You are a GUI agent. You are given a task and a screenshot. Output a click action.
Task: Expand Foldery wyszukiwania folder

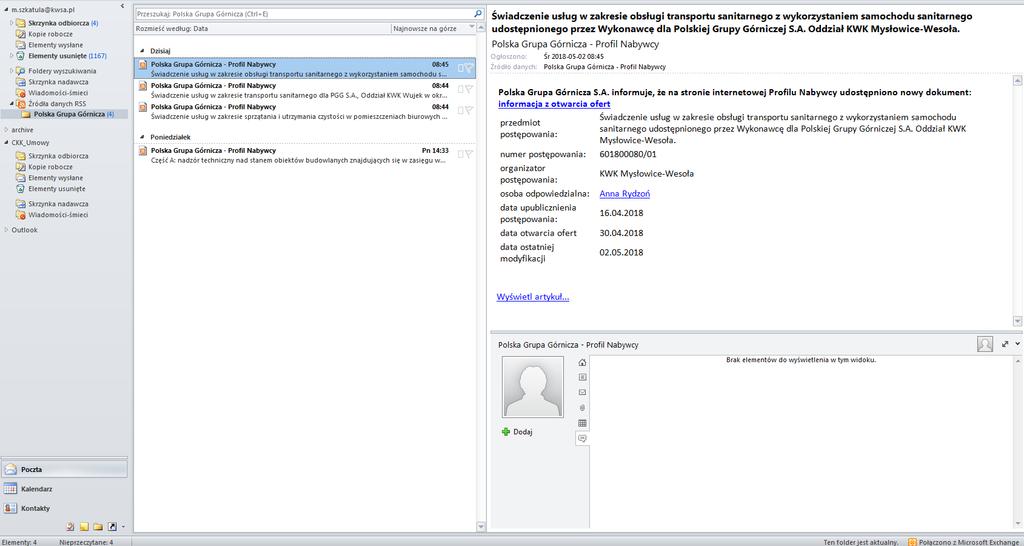(x=12, y=71)
